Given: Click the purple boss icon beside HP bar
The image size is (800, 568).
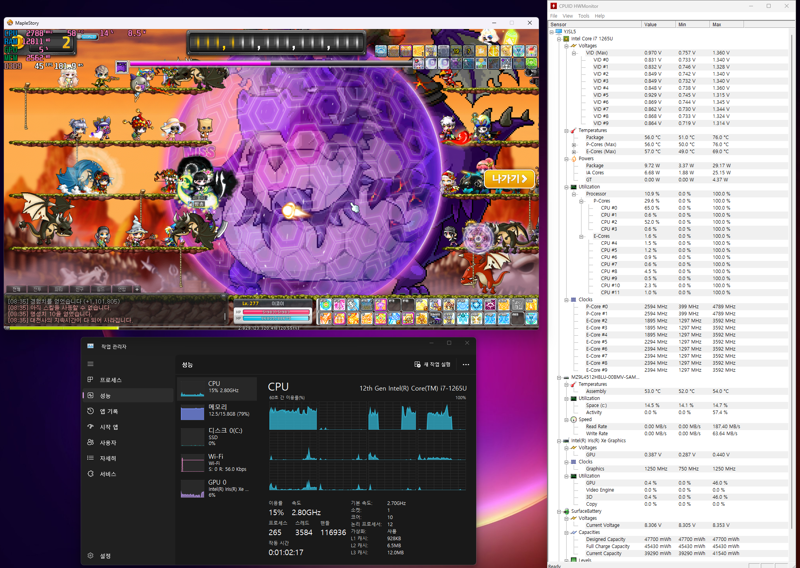Looking at the screenshot, I should tap(121, 67).
